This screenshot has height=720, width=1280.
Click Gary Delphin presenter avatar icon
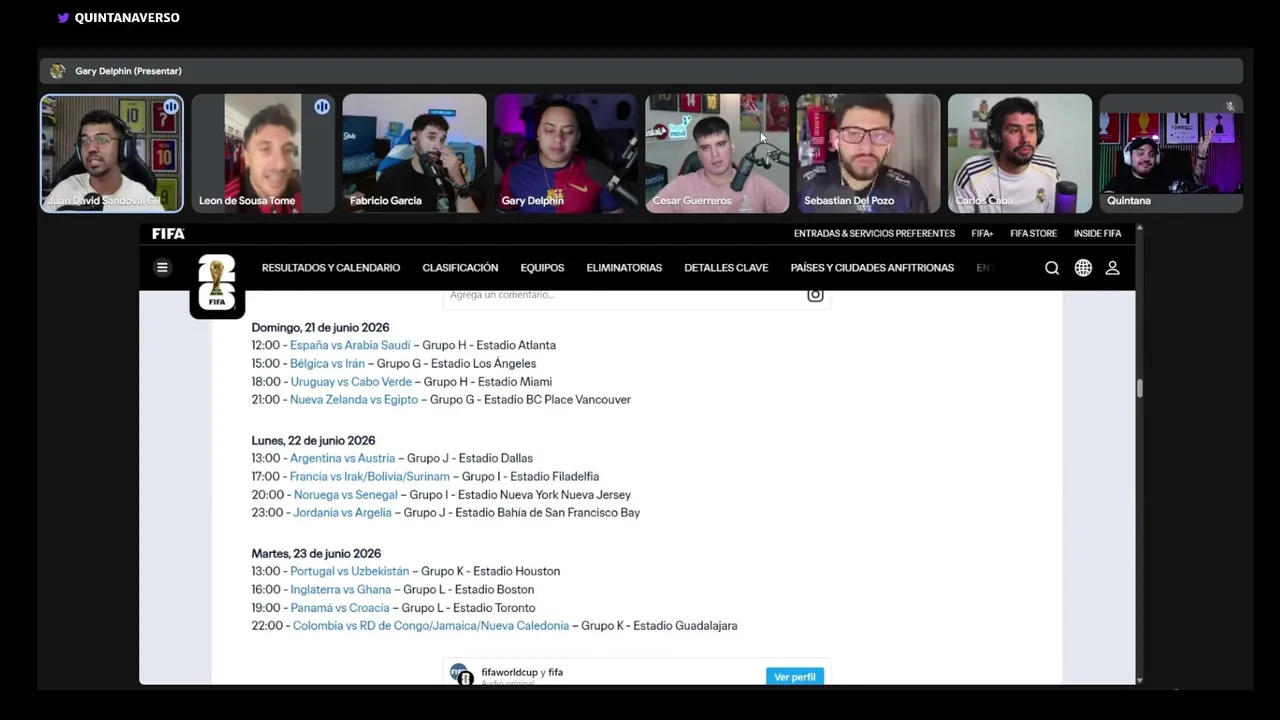point(57,71)
